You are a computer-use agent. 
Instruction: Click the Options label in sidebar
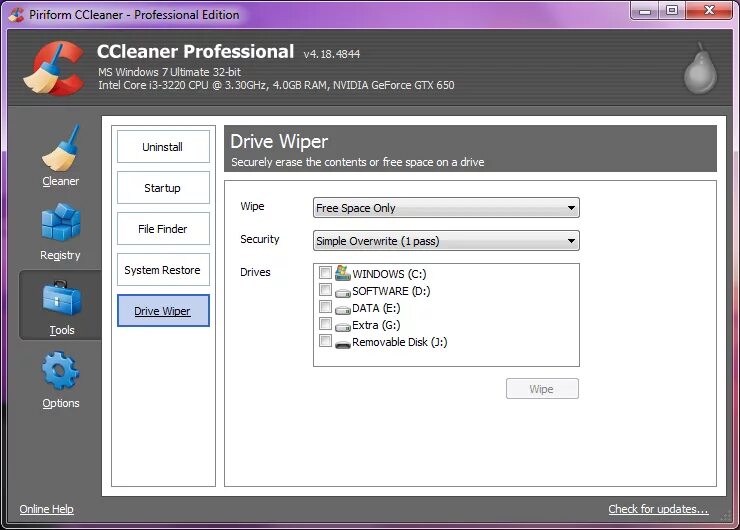pyautogui.click(x=60, y=404)
